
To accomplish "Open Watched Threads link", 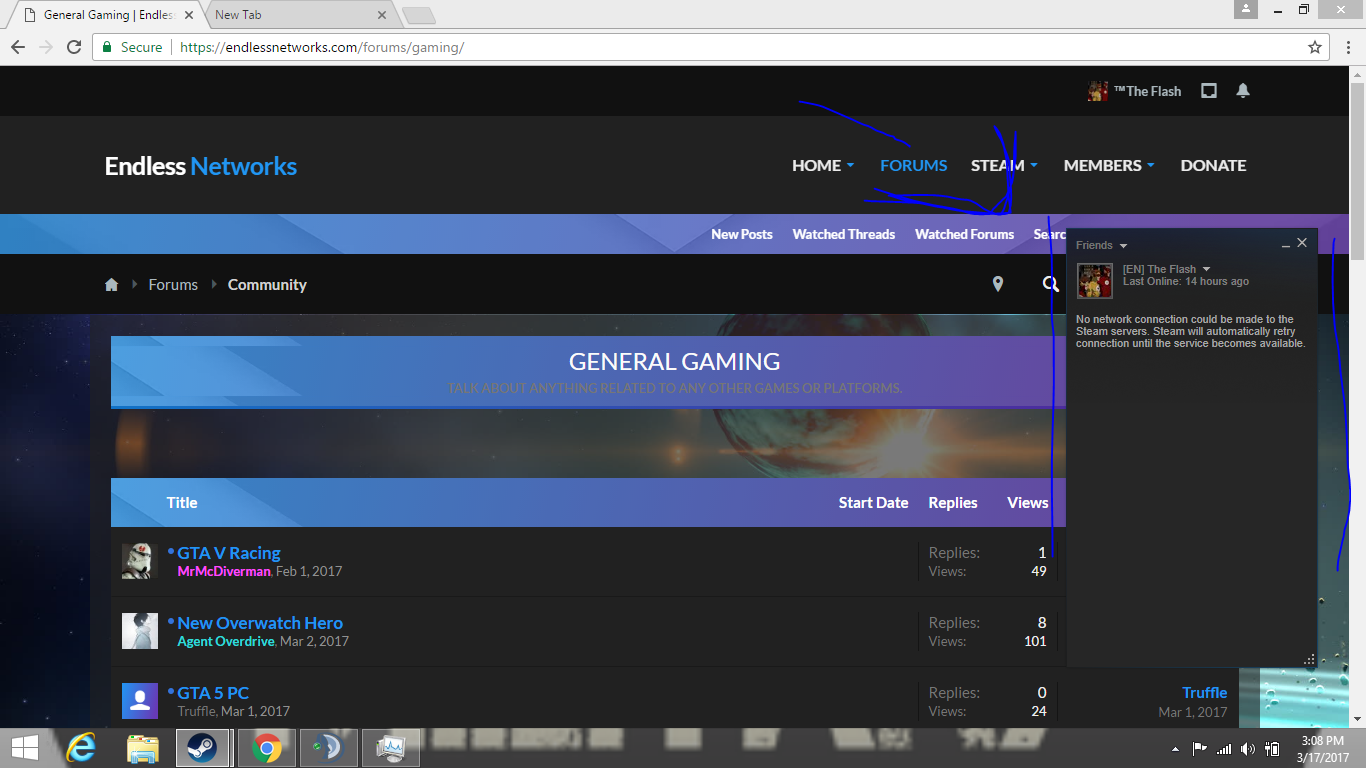I will (x=844, y=234).
